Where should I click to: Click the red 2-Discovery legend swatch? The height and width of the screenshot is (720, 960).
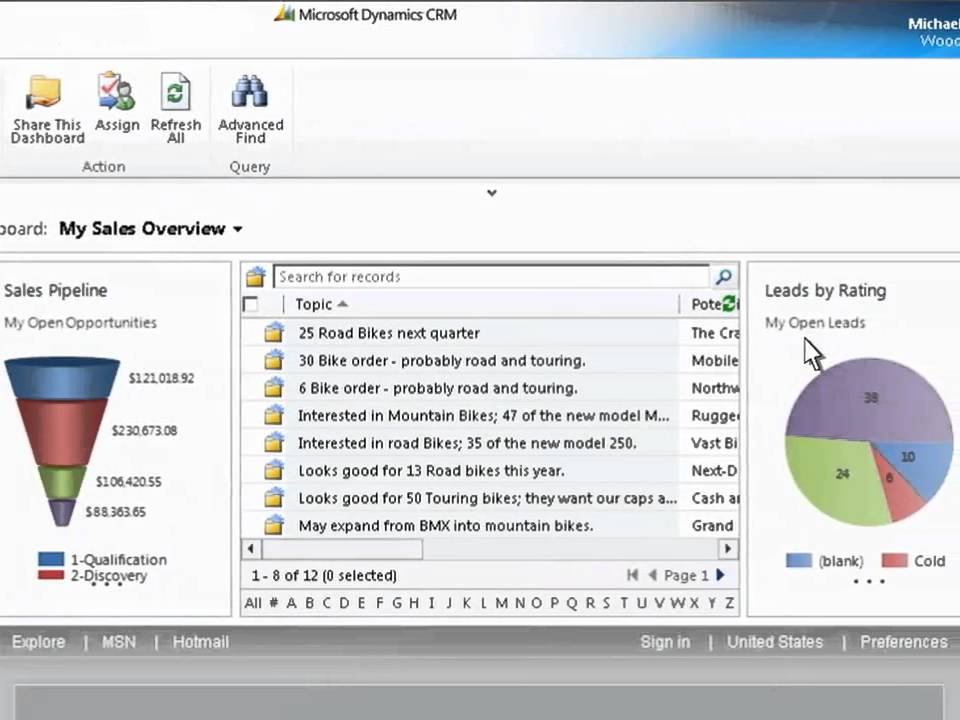pos(51,575)
